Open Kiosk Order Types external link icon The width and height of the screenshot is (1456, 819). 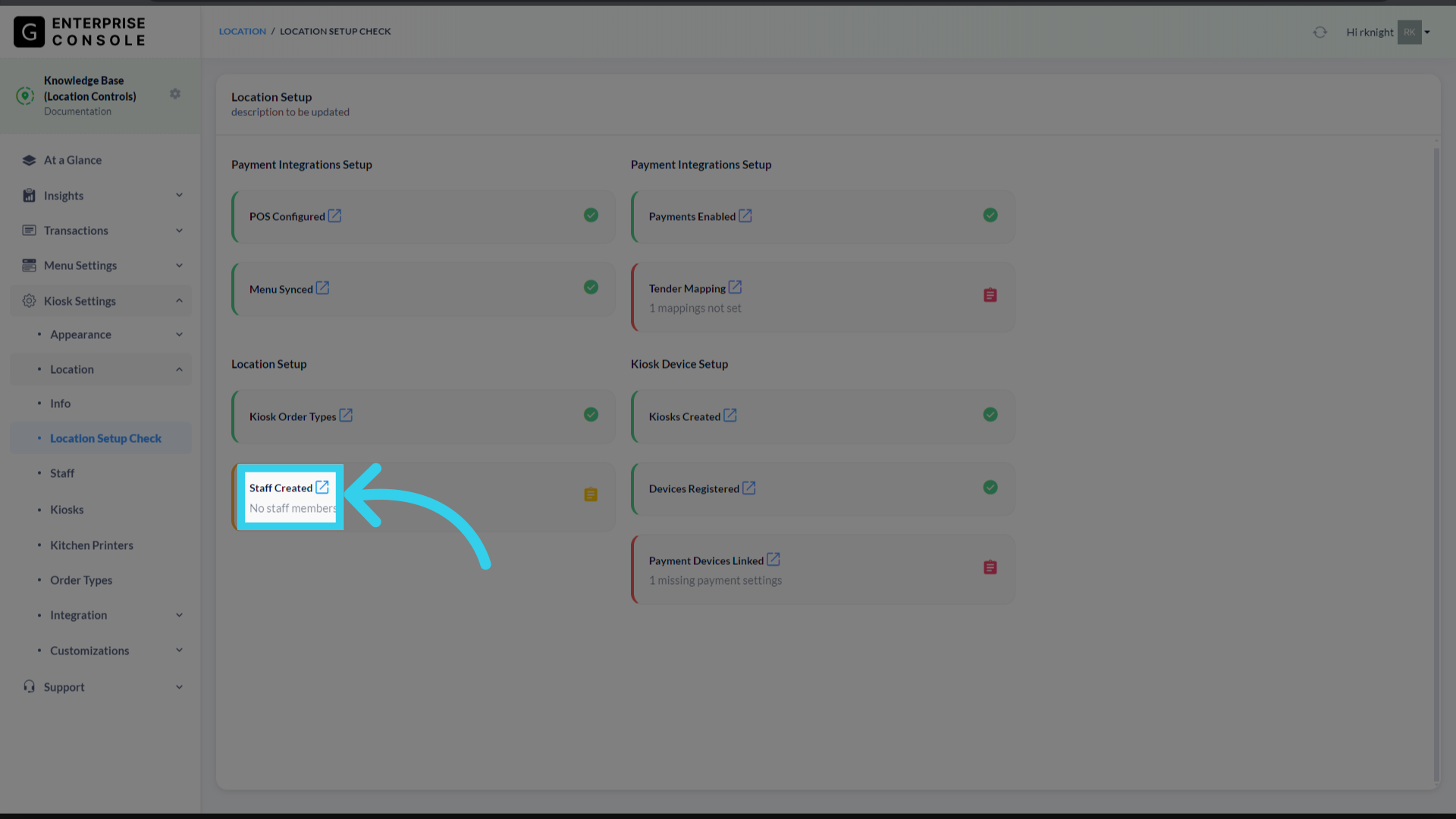[346, 416]
